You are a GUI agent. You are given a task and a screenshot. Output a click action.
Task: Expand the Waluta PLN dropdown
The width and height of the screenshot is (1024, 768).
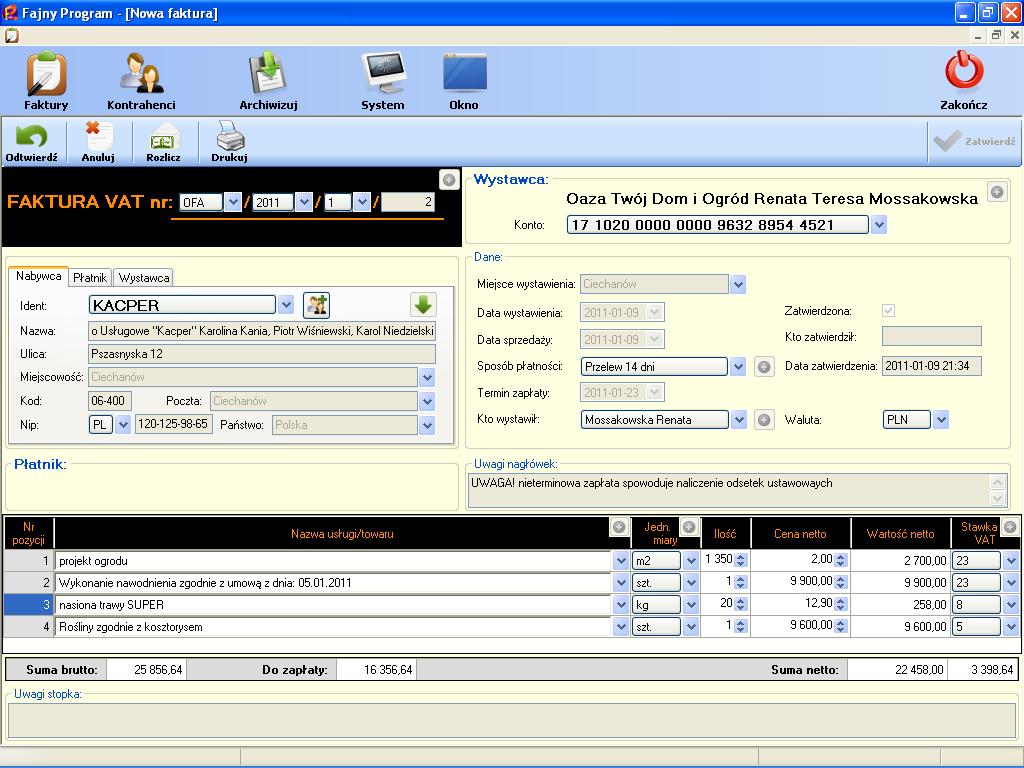click(x=941, y=420)
